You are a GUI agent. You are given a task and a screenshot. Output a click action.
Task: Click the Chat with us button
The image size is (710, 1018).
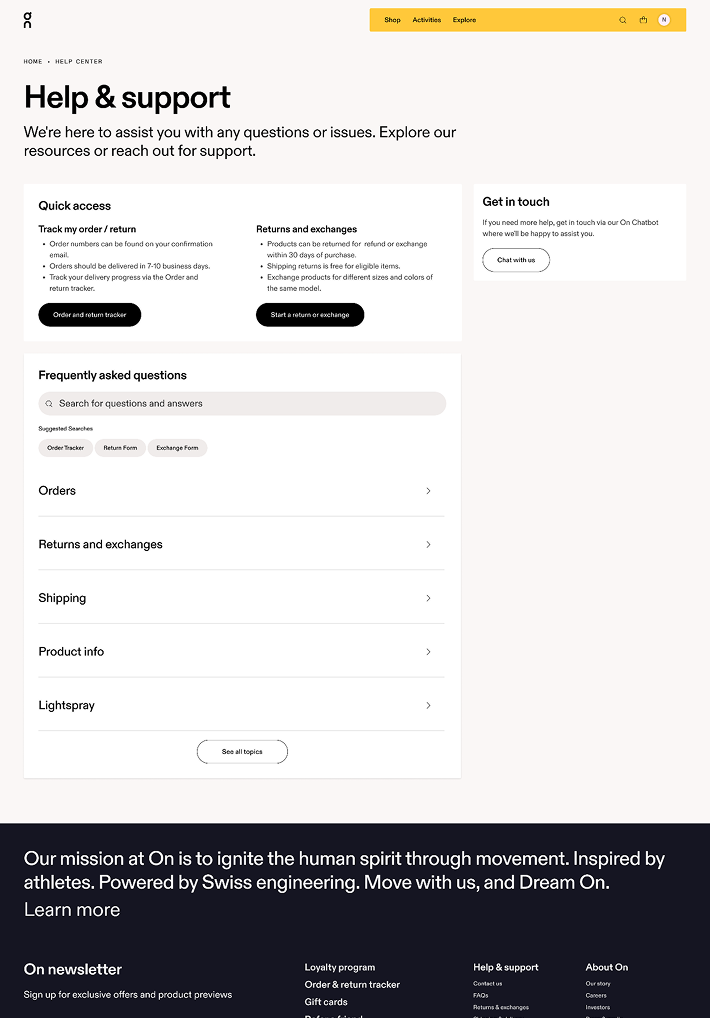point(515,259)
